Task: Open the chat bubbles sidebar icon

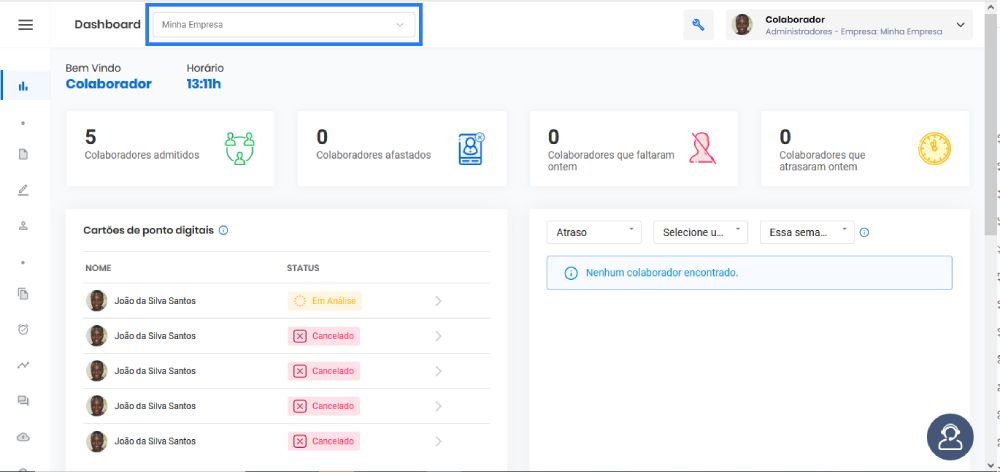Action: point(24,401)
